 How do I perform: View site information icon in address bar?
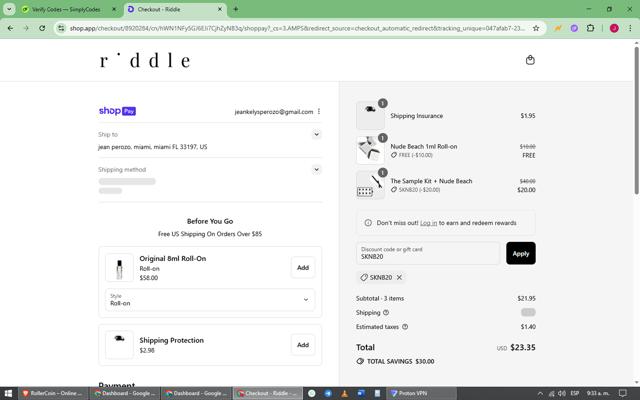(61, 28)
